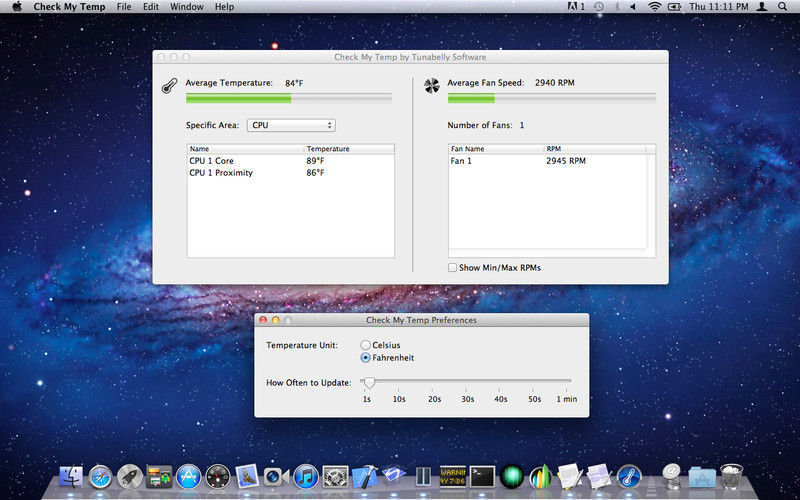Launch Xcode hammer icon in dock

(365, 477)
